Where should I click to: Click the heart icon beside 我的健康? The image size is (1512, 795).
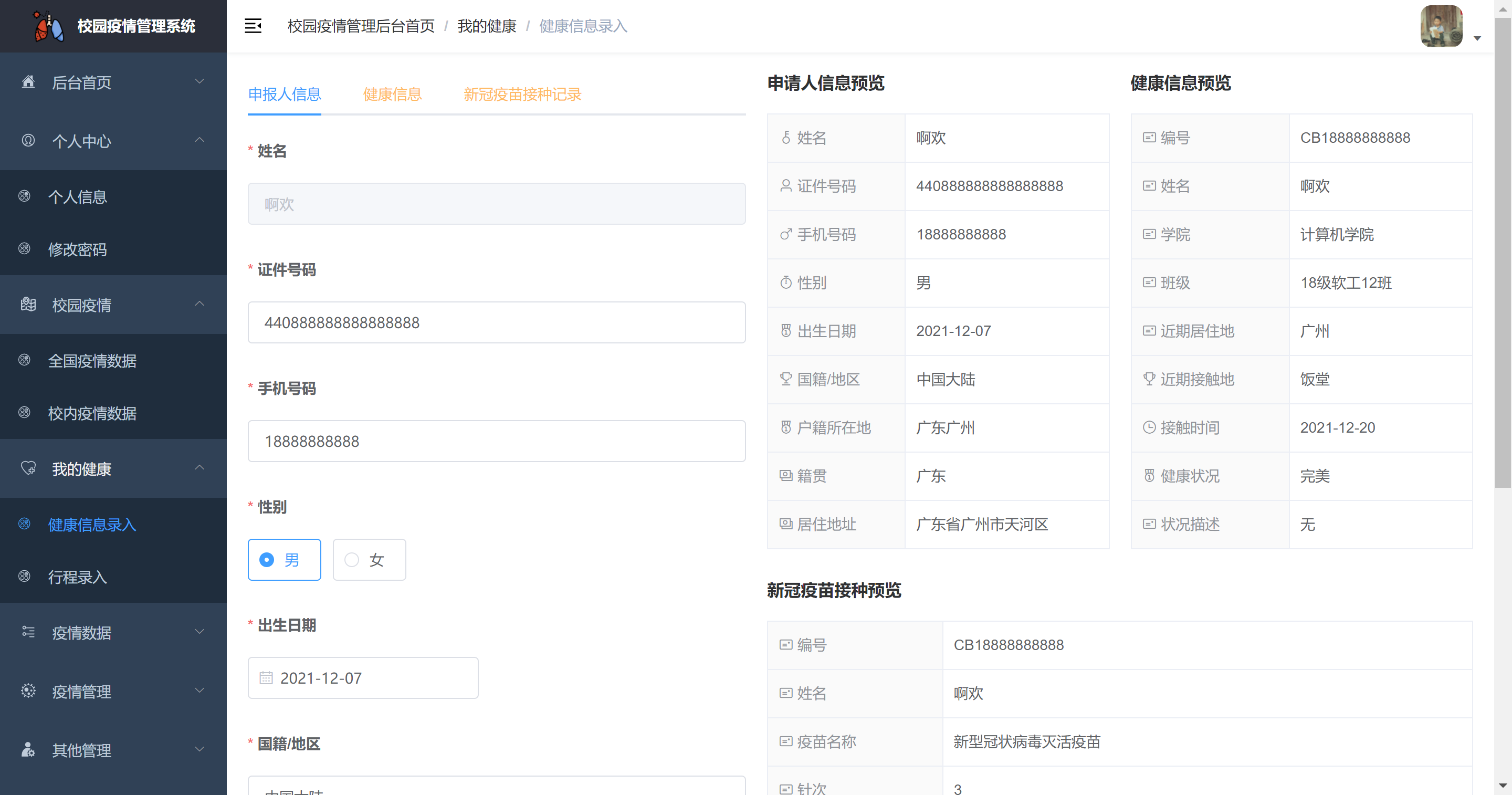click(28, 468)
